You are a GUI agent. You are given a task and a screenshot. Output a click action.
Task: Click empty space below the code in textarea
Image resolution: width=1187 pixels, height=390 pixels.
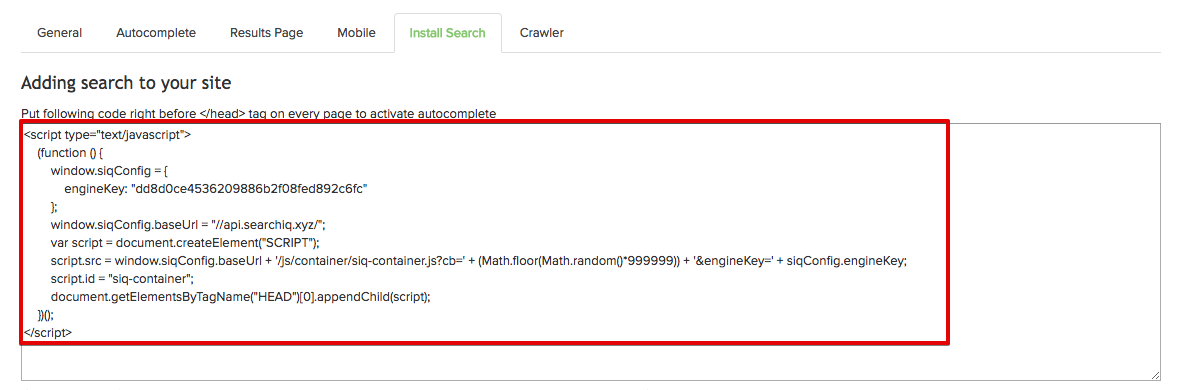tap(590, 362)
